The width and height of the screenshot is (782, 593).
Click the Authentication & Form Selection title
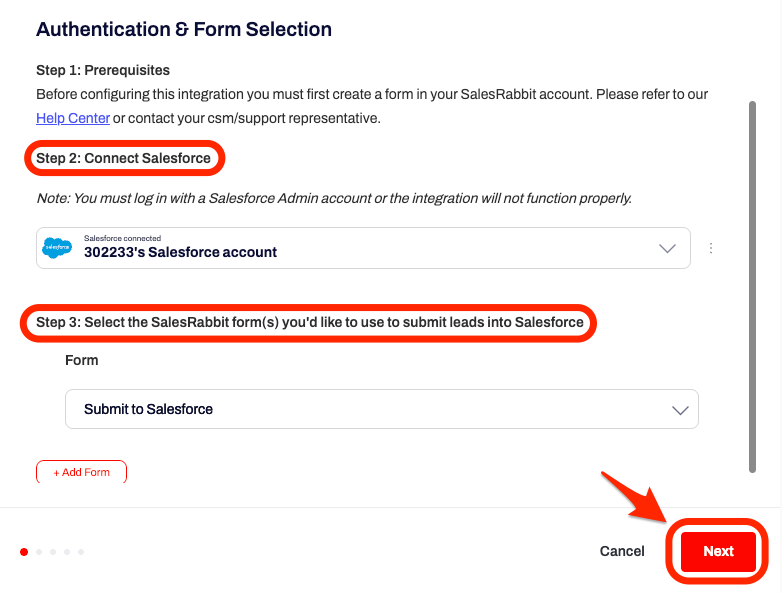tap(184, 29)
